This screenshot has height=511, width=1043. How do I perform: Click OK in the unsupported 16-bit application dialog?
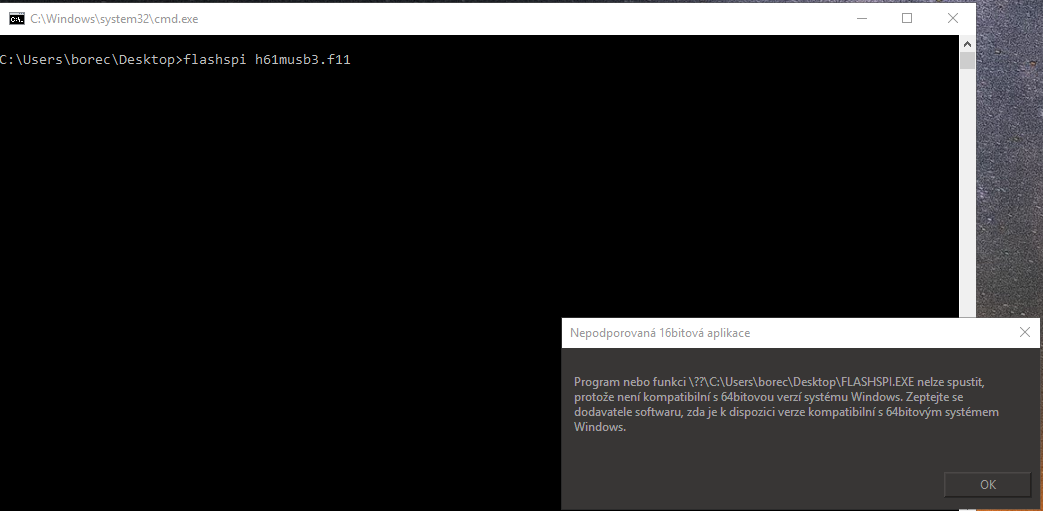point(987,484)
